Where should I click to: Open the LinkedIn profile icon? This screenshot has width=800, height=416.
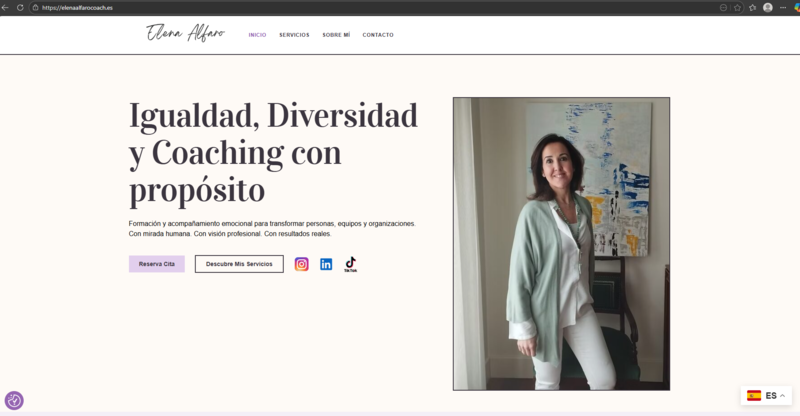(x=326, y=264)
